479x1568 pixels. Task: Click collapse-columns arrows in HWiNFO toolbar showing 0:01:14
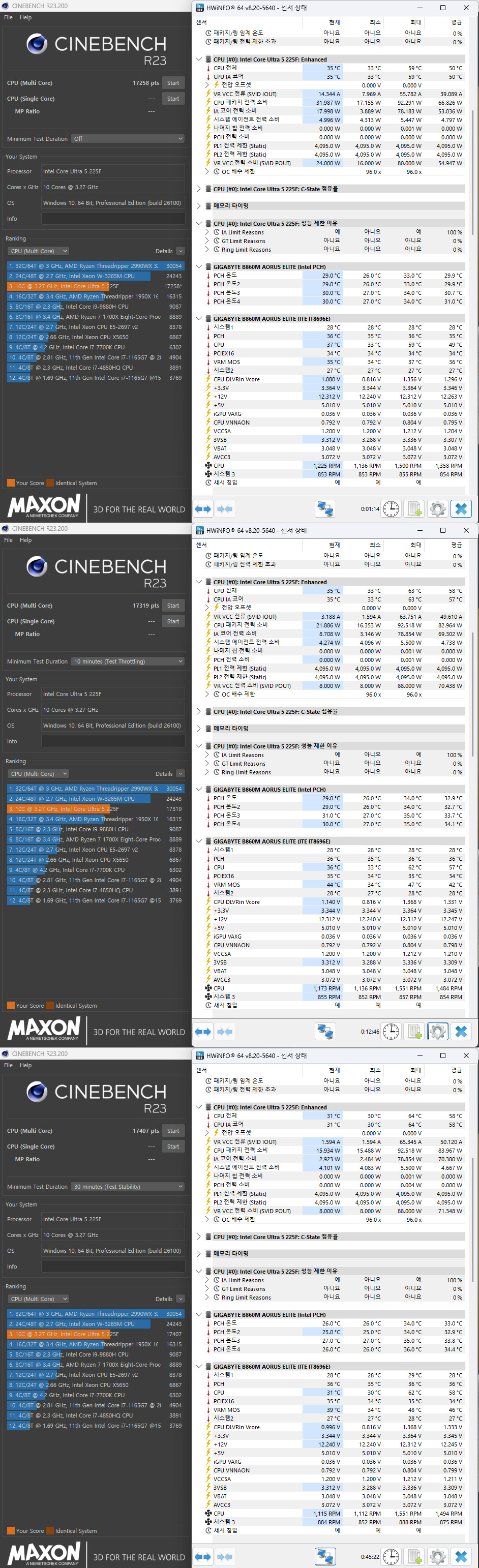point(225,509)
